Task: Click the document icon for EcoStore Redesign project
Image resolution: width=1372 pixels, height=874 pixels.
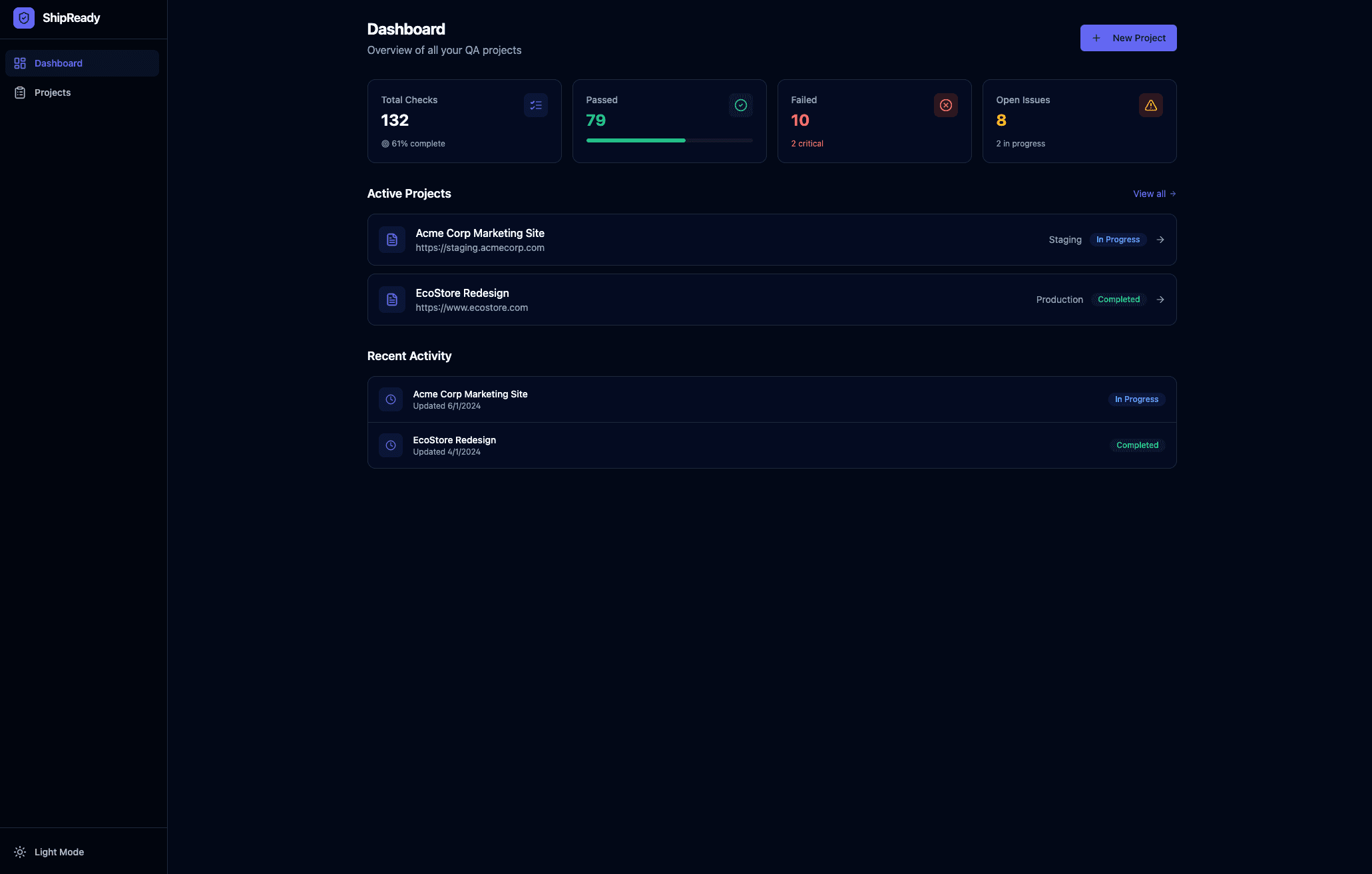Action: coord(392,300)
